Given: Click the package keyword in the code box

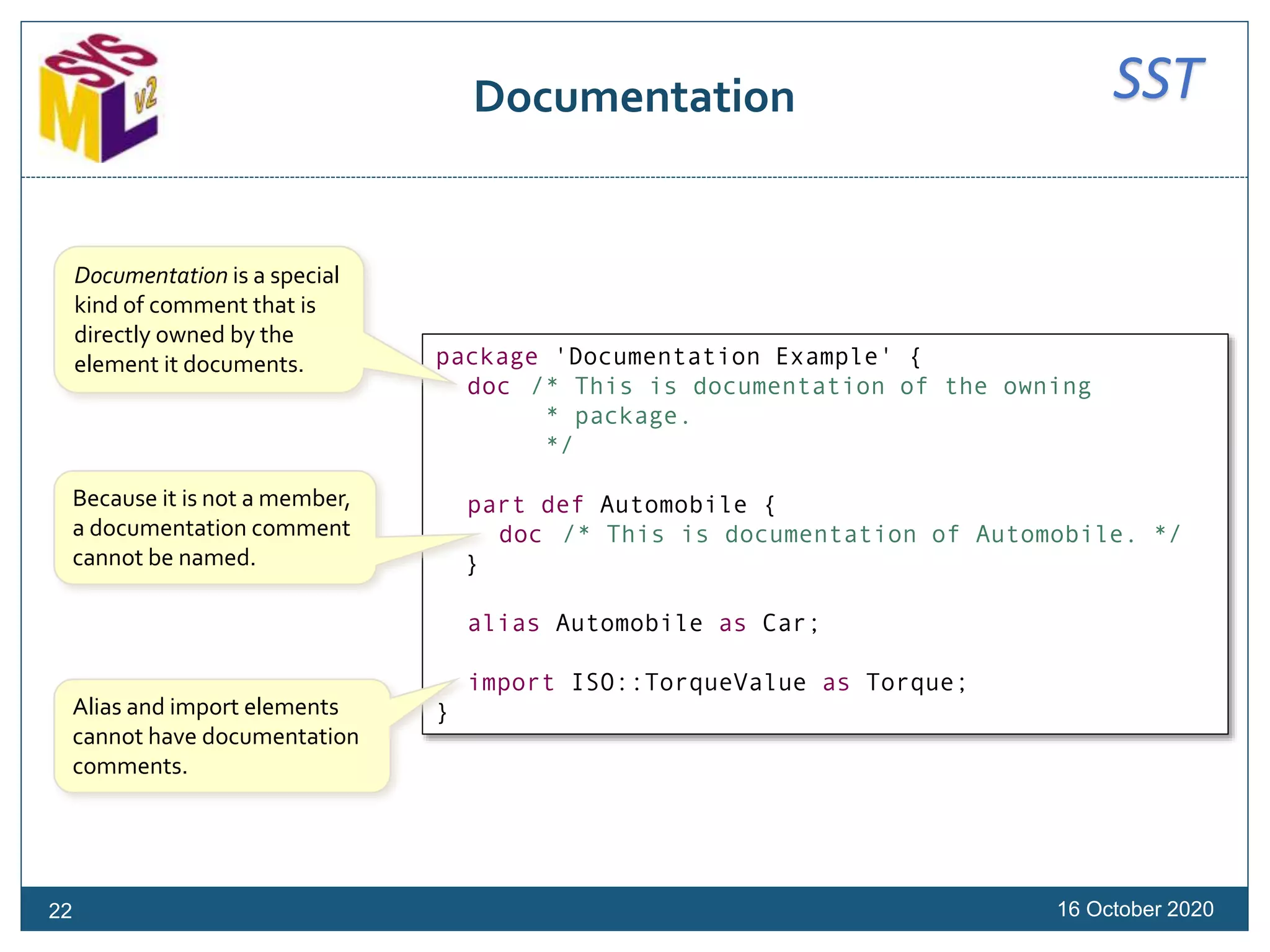Looking at the screenshot, I should [x=487, y=357].
